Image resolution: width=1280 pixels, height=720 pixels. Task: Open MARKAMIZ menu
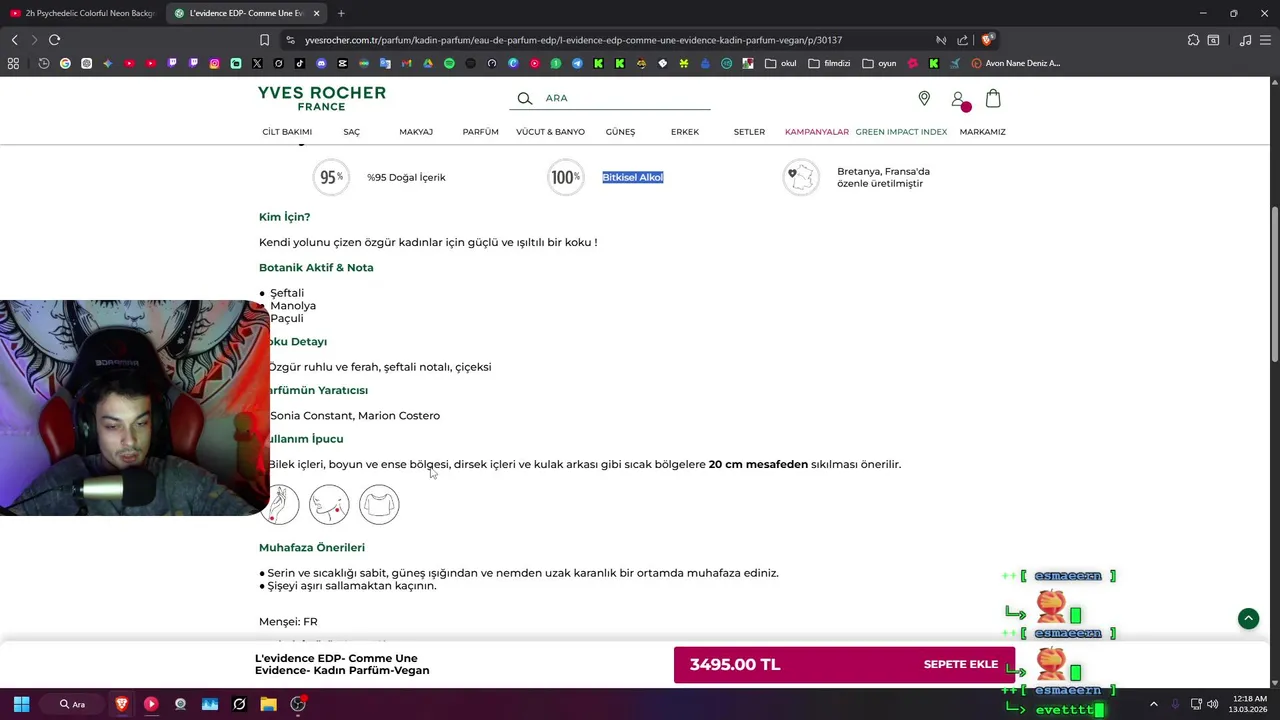[982, 132]
